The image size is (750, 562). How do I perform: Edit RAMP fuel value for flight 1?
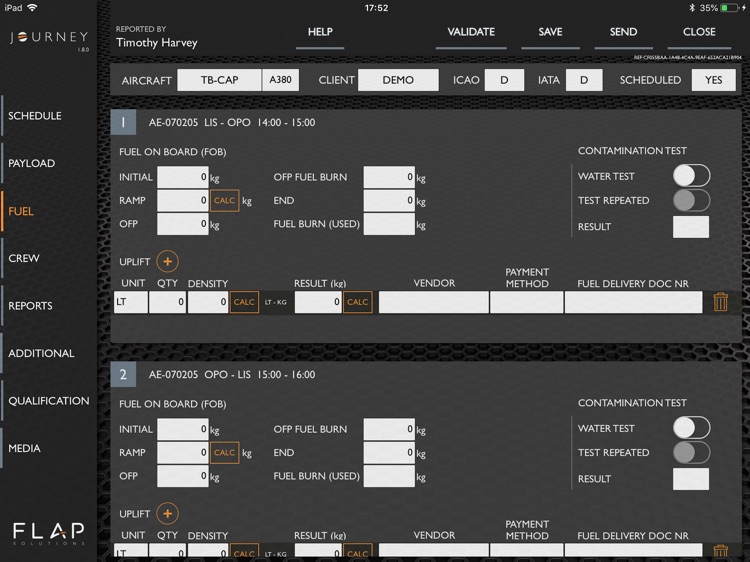(x=183, y=200)
